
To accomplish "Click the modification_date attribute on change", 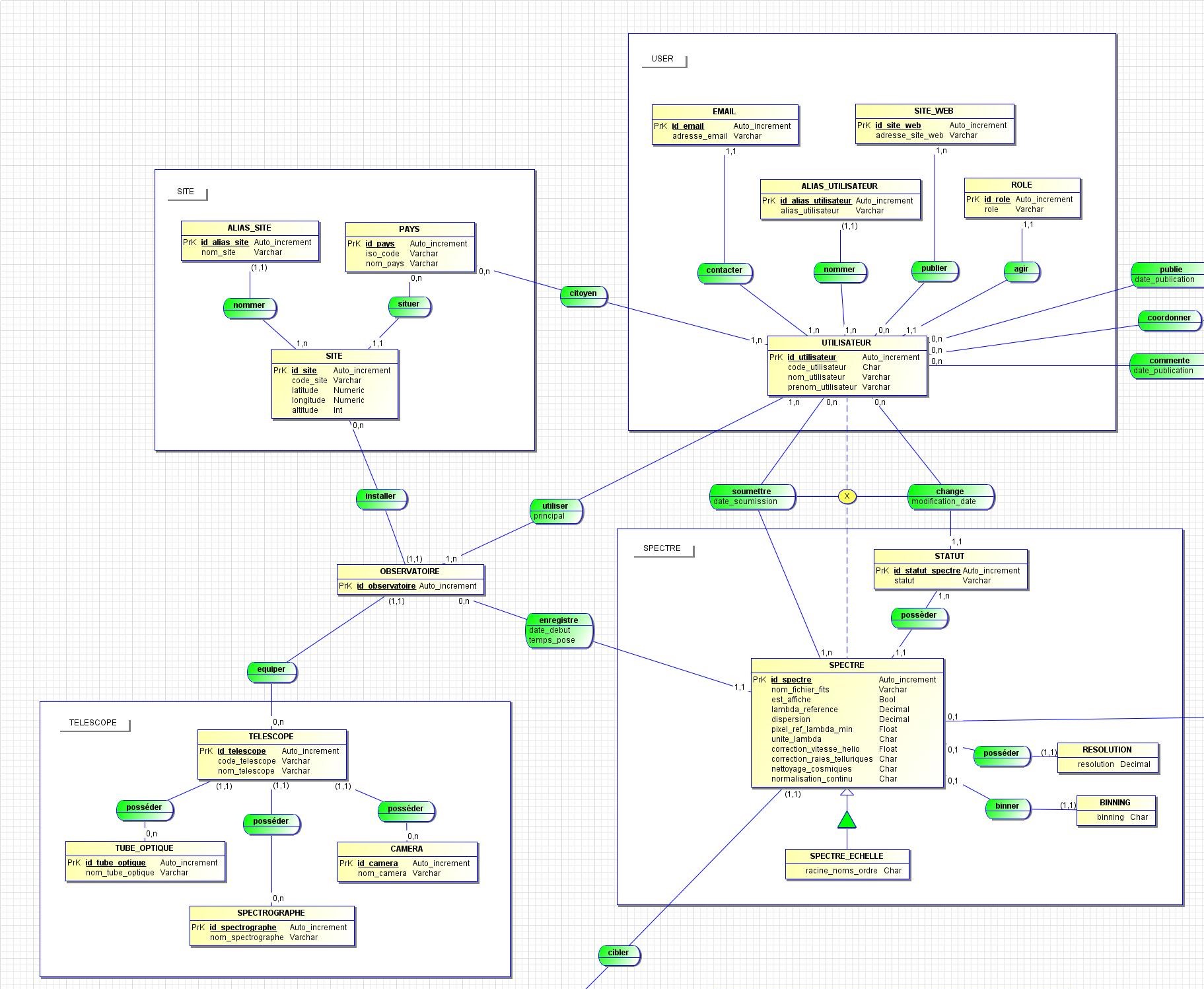I will tap(944, 501).
